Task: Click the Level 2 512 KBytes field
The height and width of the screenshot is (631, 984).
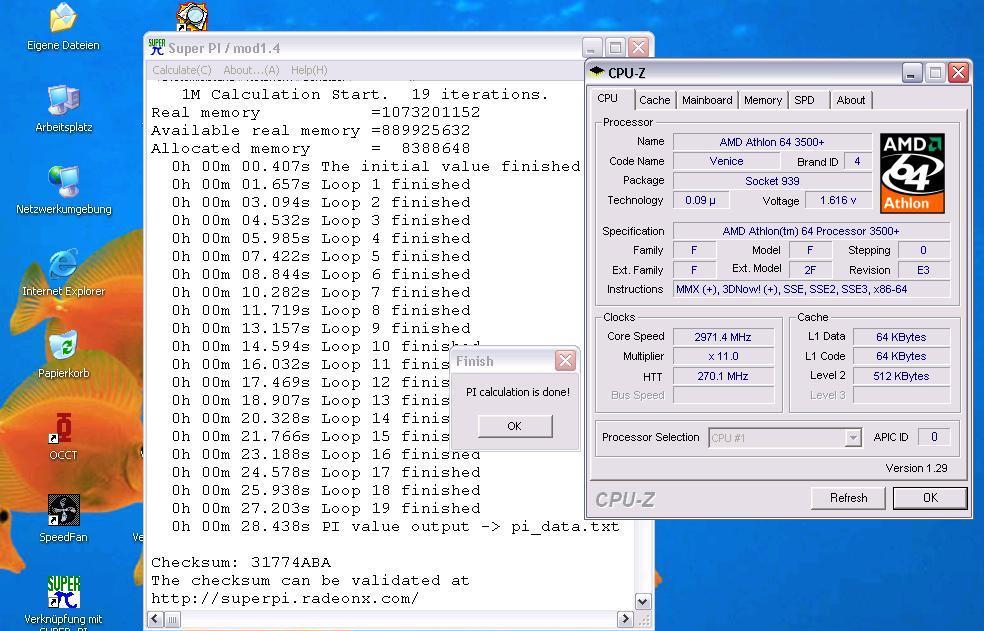Action: coord(901,376)
